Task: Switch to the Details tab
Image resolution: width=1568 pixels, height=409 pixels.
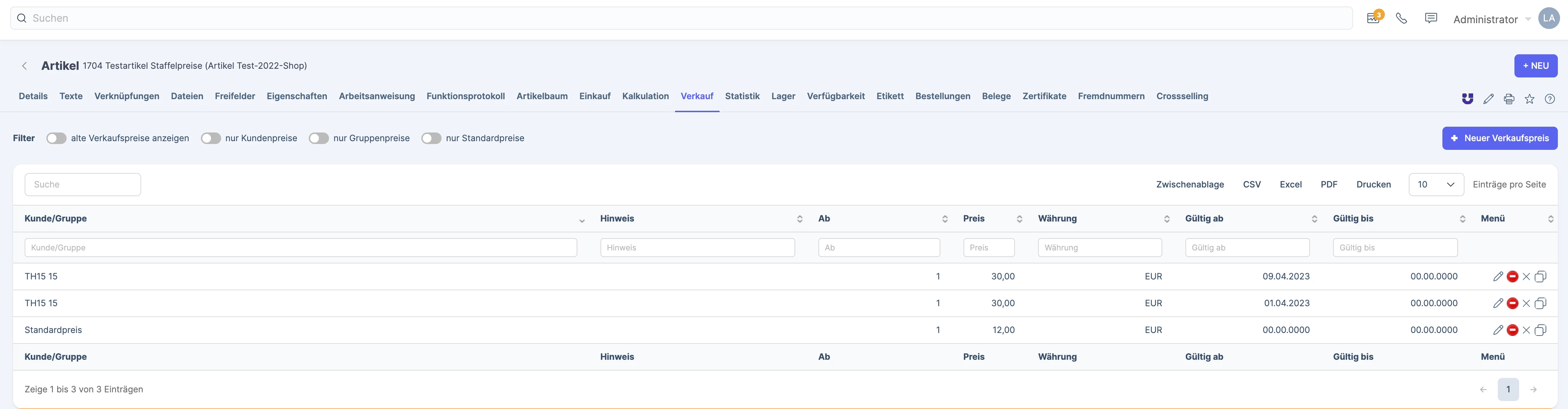Action: (33, 96)
